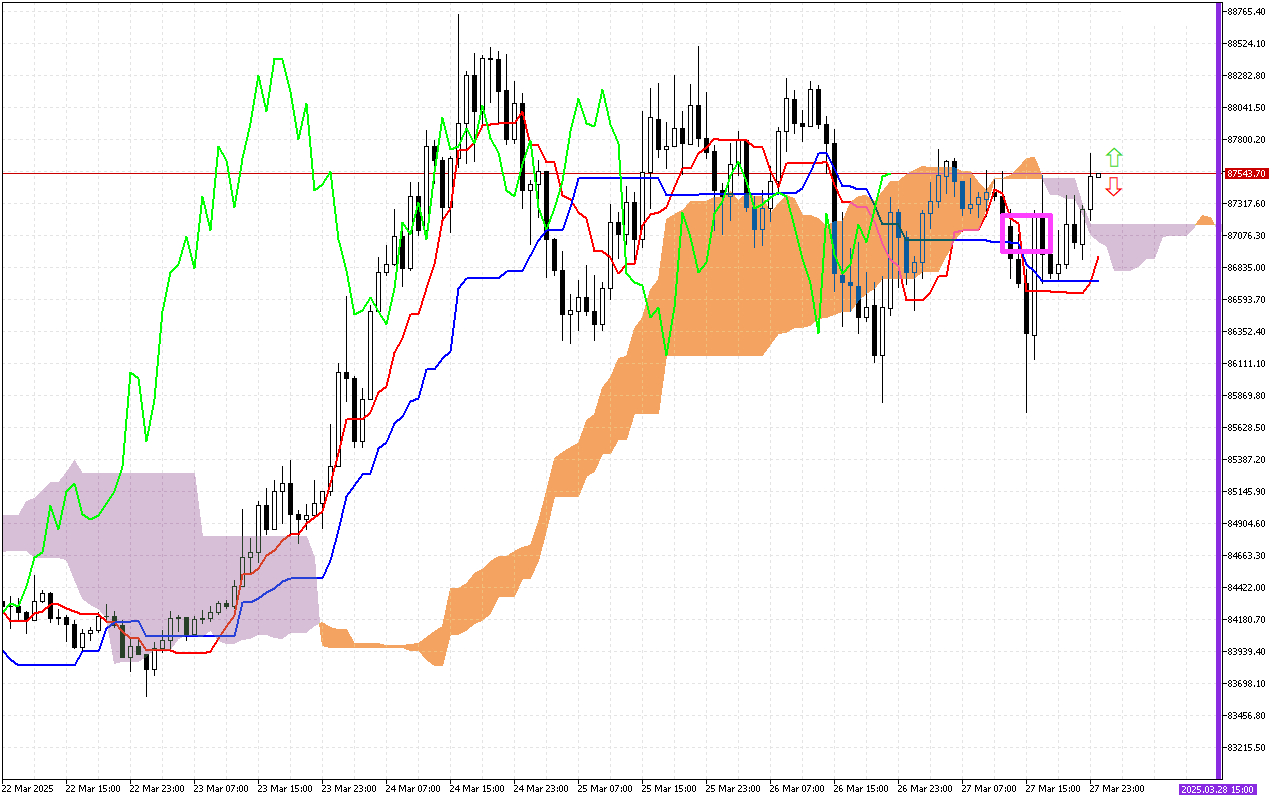Click the 22 Mar 15:00 time label
Image resolution: width=1280 pixels, height=800 pixels.
coord(92,789)
